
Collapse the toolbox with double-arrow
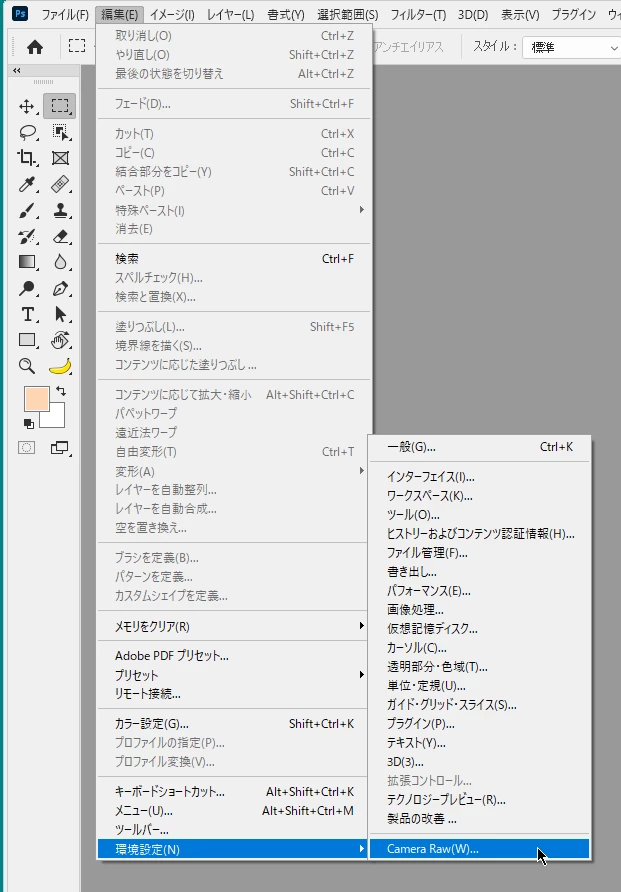coord(16,71)
